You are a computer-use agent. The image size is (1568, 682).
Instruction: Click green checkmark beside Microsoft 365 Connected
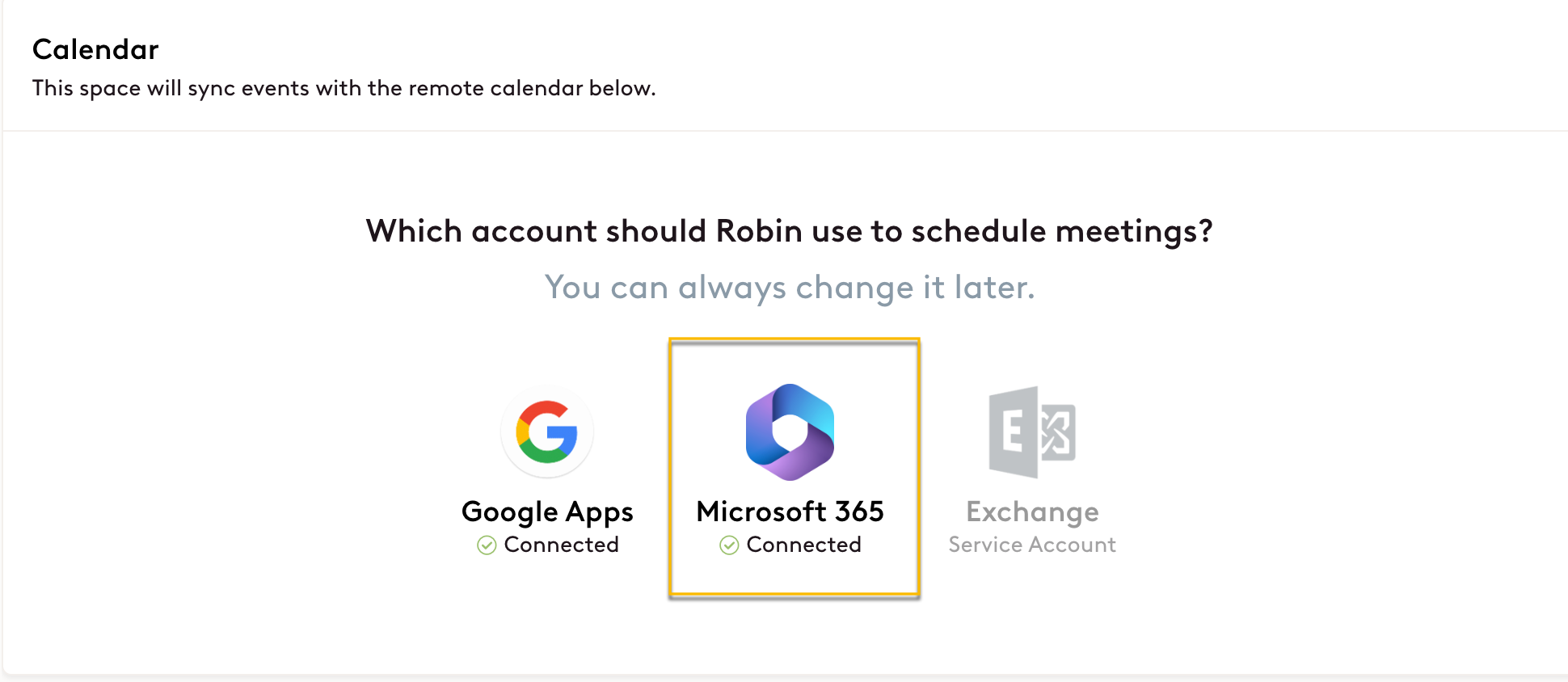pos(729,545)
